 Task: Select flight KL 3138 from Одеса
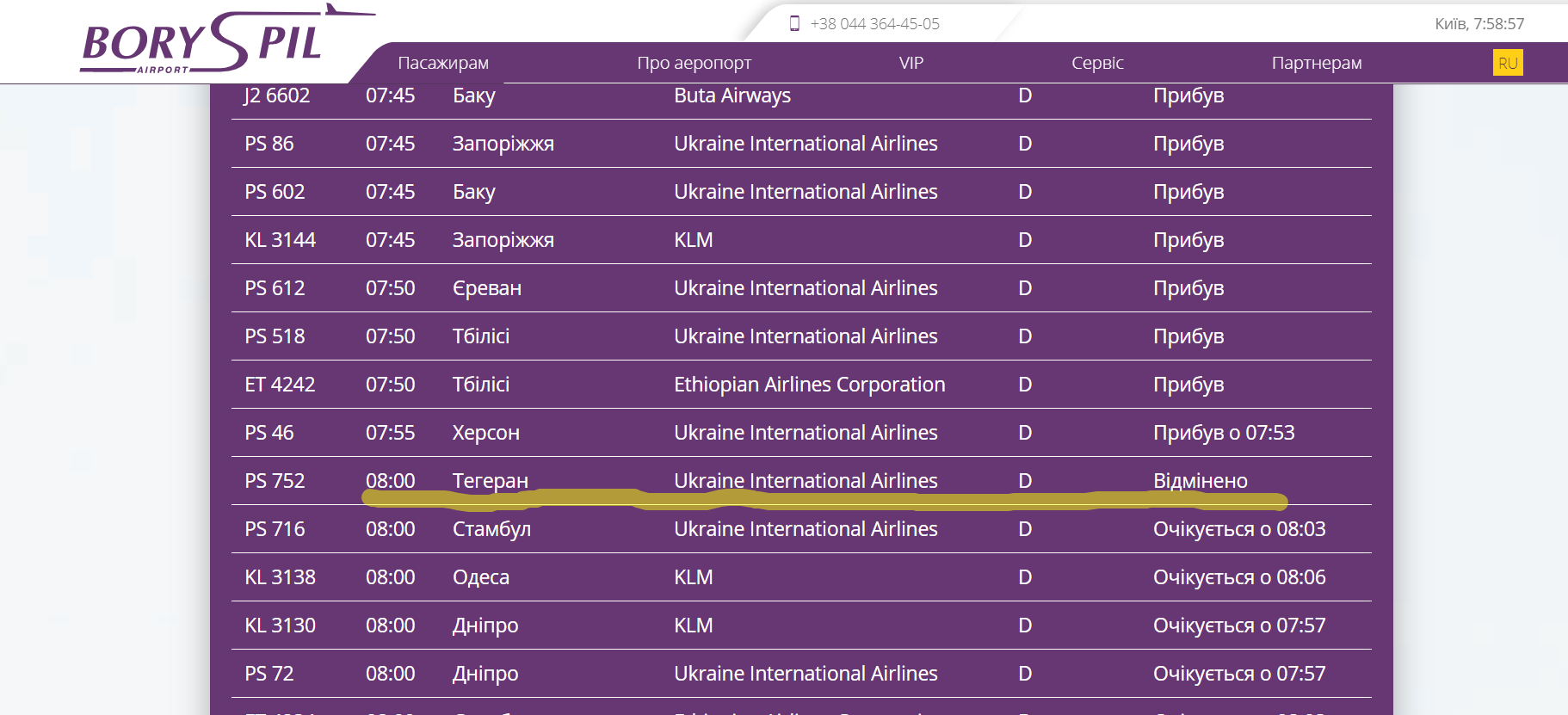[x=280, y=577]
